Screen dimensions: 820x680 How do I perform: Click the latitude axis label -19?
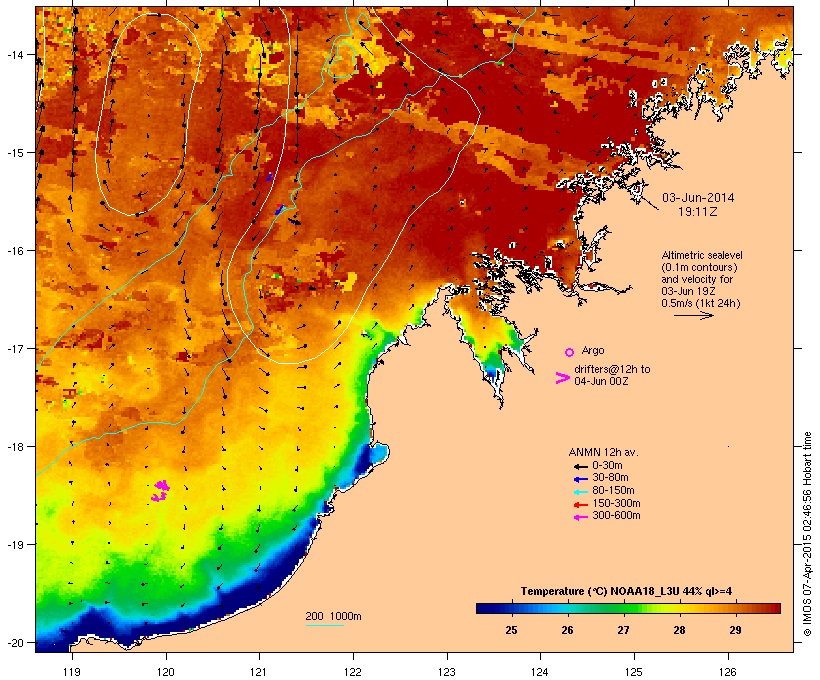point(15,545)
